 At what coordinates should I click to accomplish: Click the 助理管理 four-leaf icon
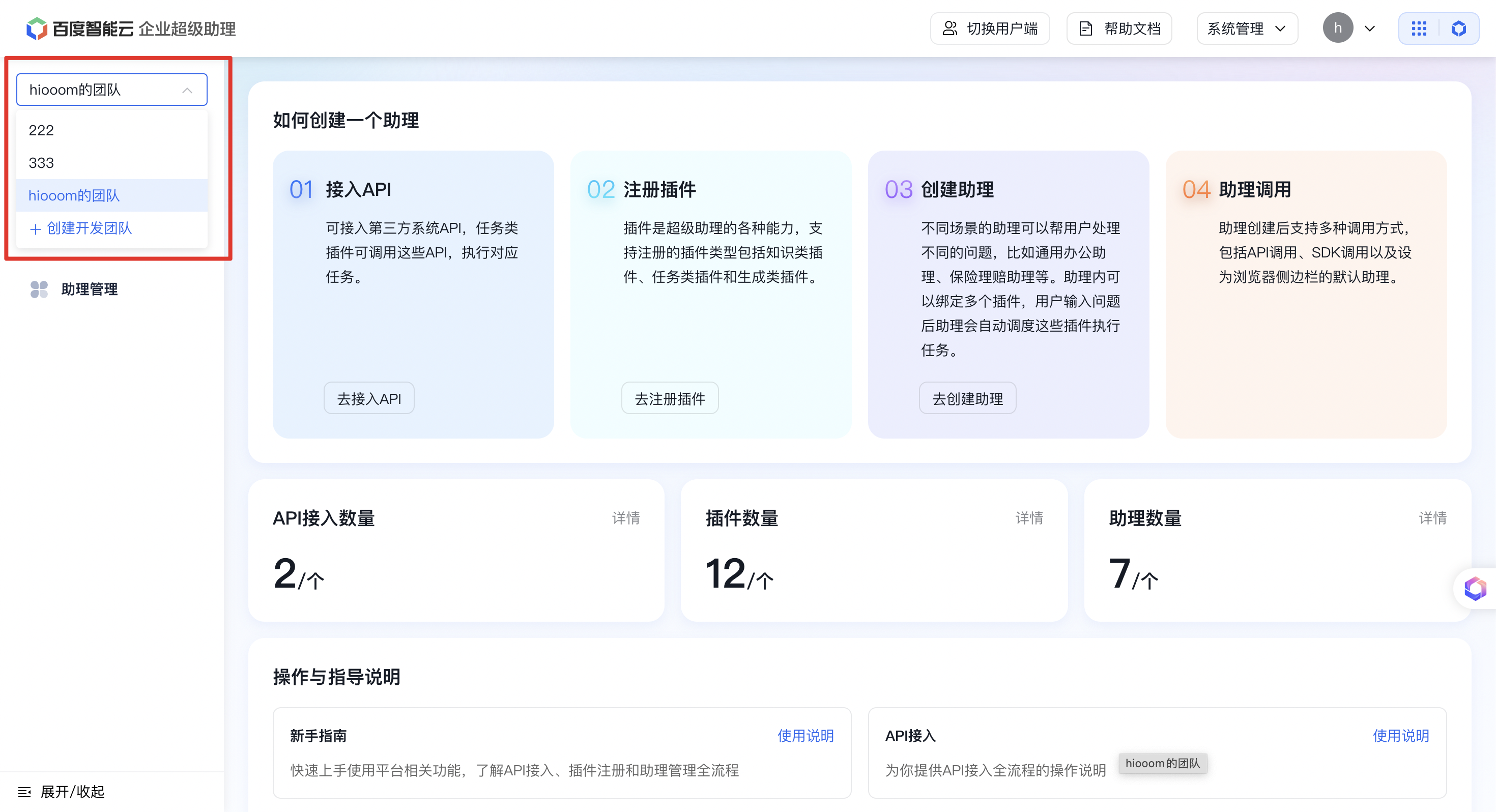(x=39, y=289)
